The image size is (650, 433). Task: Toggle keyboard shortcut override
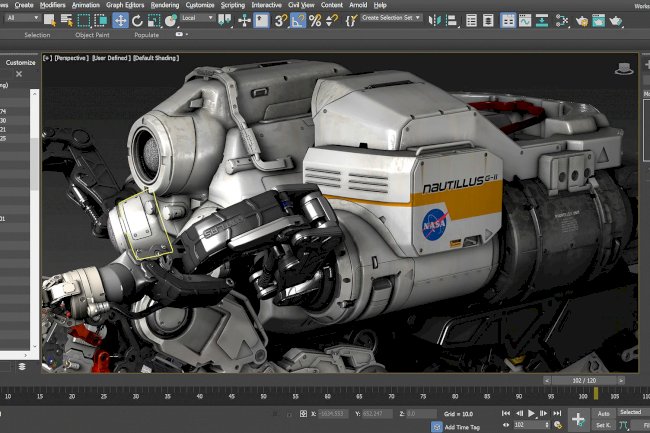[262, 20]
